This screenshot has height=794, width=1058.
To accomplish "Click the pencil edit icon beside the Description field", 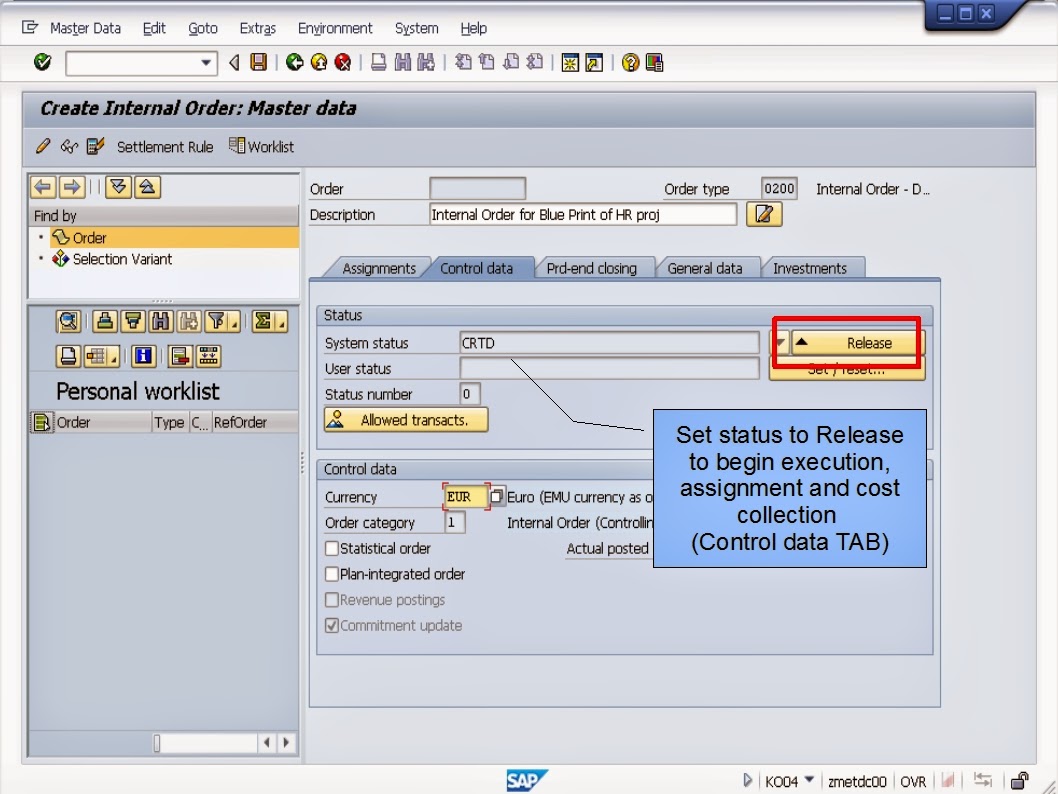I will [x=763, y=214].
